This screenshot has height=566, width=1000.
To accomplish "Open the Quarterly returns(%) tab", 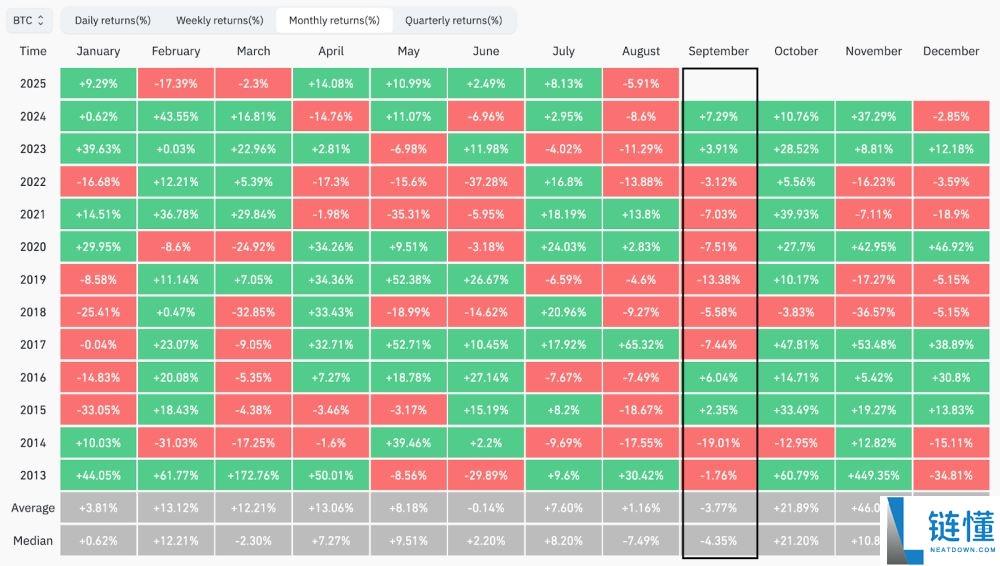I will [453, 20].
